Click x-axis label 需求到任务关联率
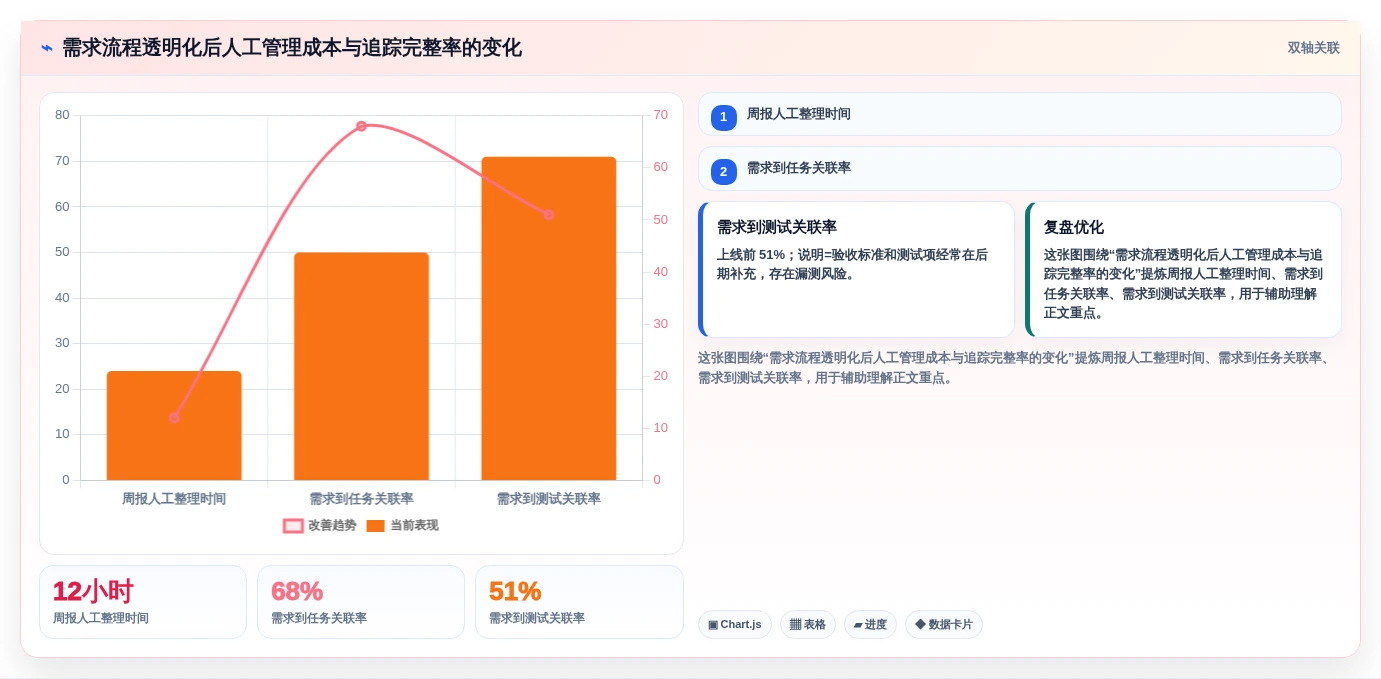Screen dimensions: 1381x679 click(x=361, y=498)
